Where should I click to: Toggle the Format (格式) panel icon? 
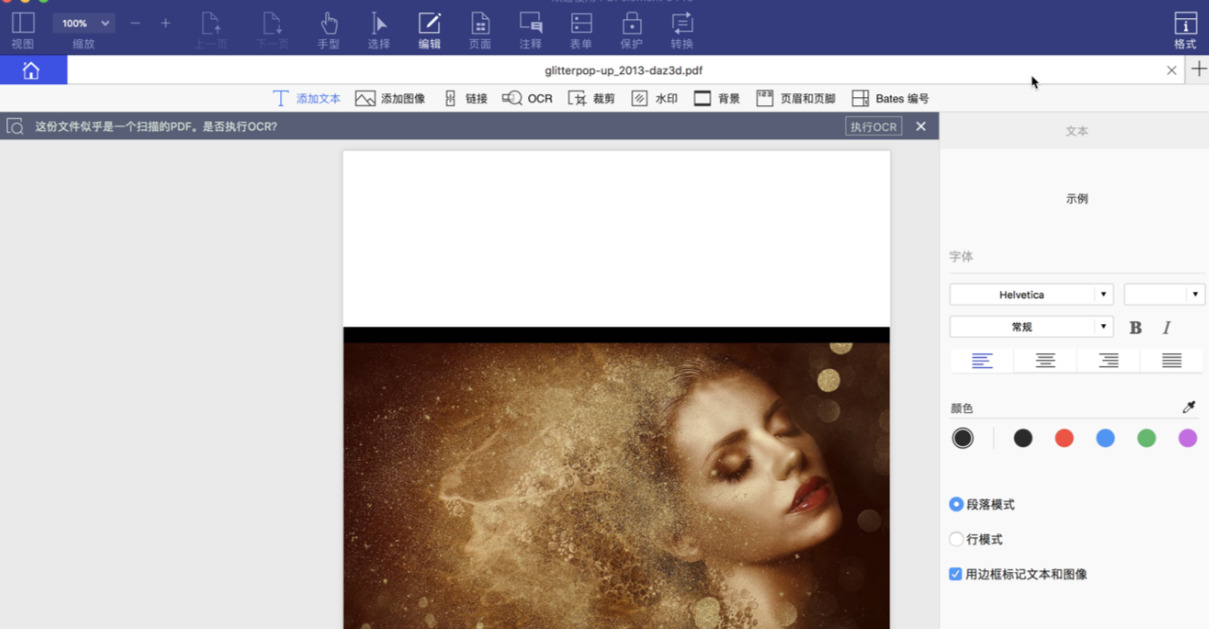[1185, 29]
